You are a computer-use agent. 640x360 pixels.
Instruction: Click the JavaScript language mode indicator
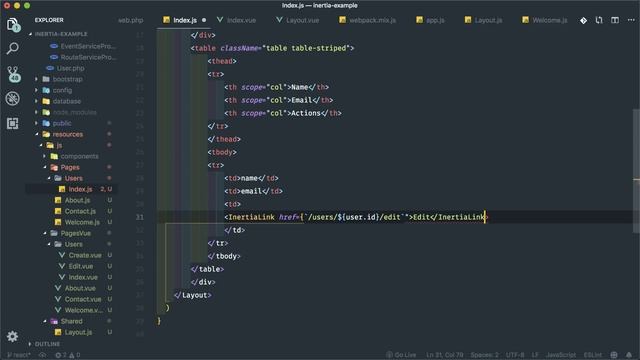[561, 355]
